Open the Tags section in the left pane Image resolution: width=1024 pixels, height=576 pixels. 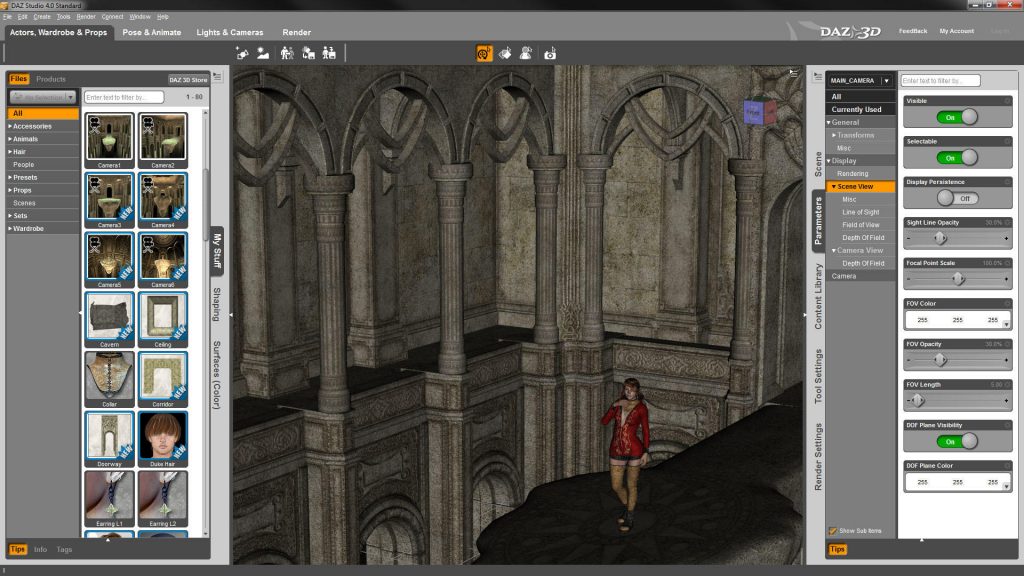[64, 549]
